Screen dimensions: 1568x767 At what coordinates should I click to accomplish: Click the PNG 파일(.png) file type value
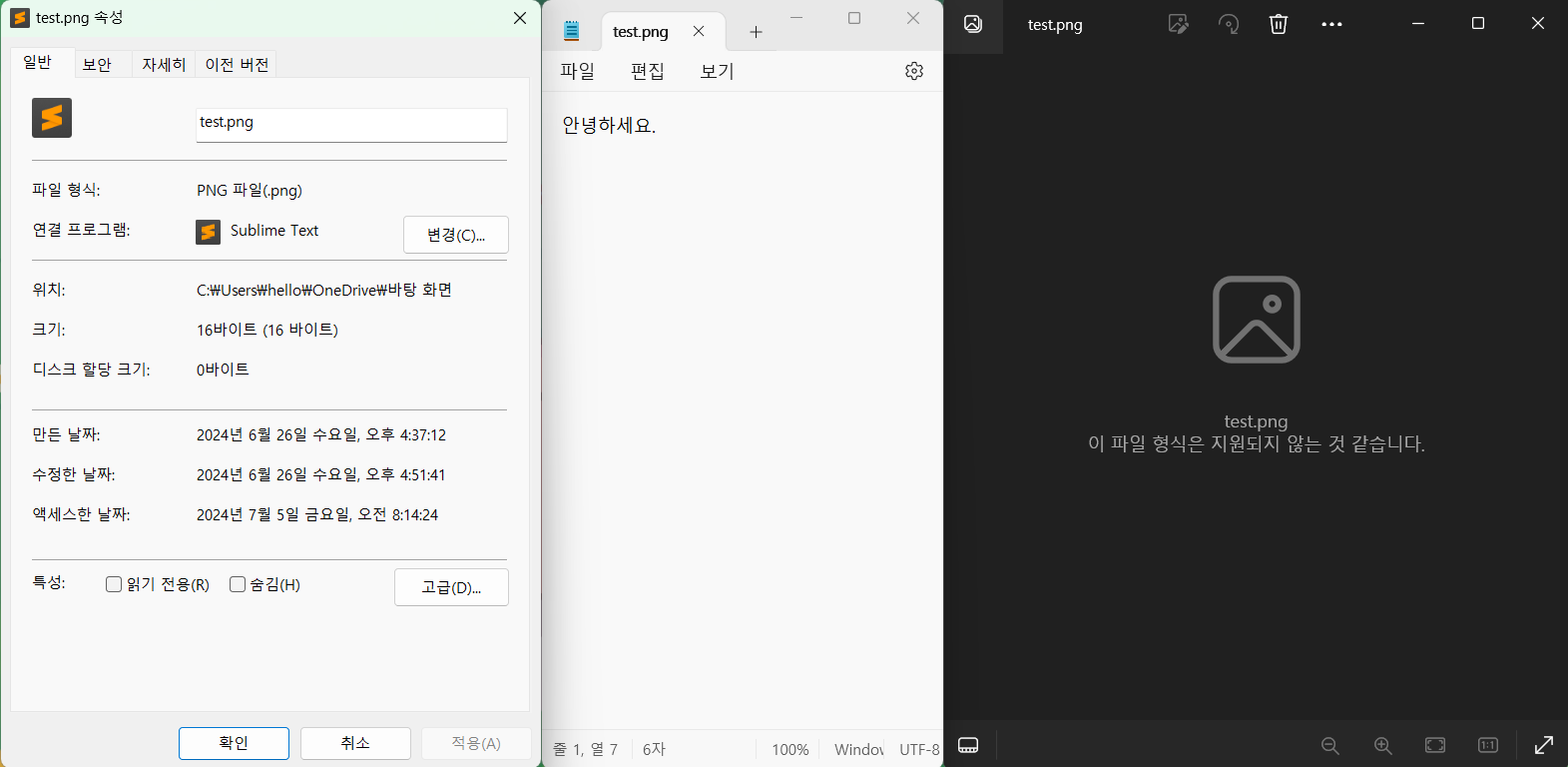click(250, 190)
